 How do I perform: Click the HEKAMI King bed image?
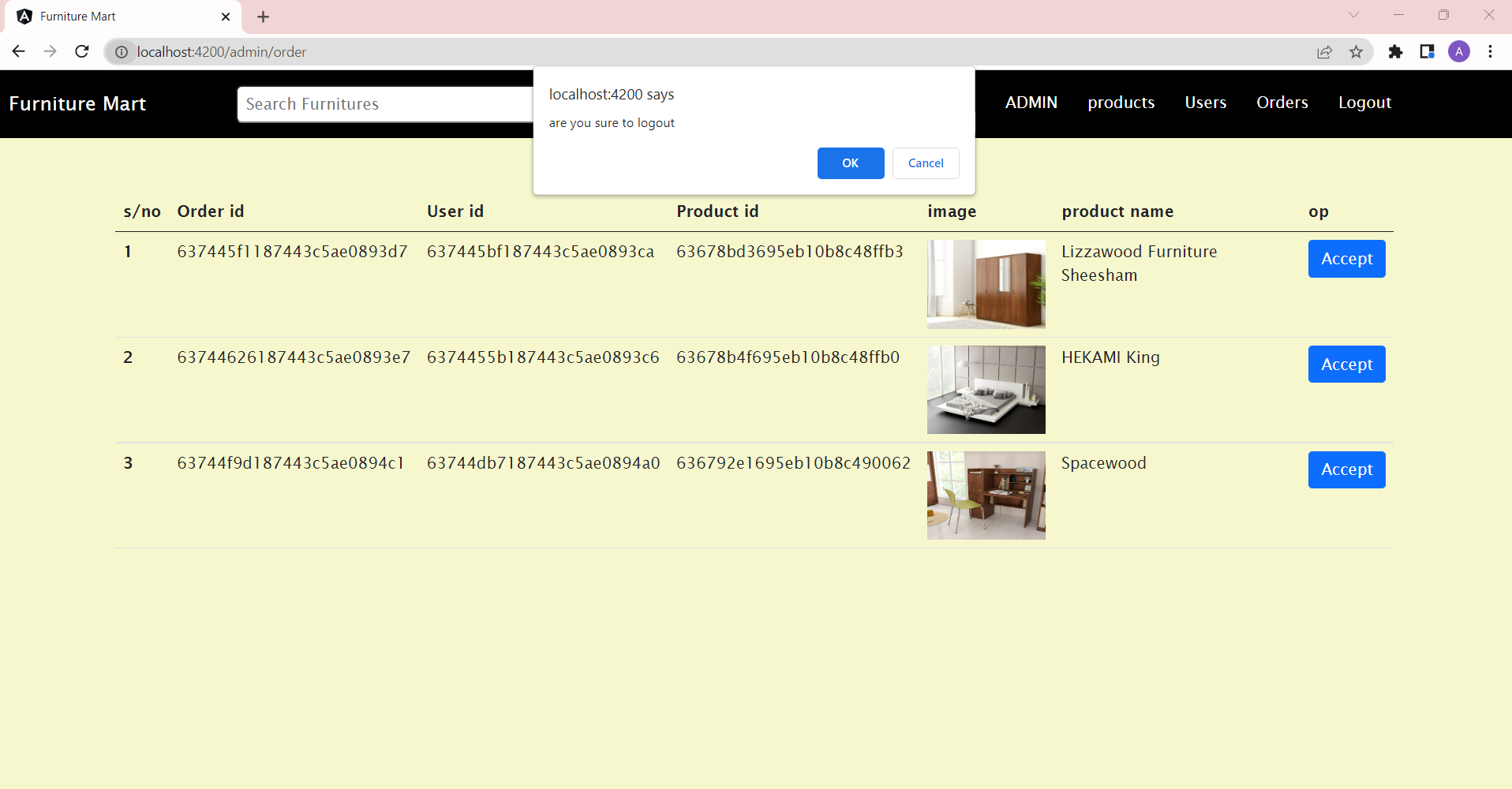[x=986, y=390]
